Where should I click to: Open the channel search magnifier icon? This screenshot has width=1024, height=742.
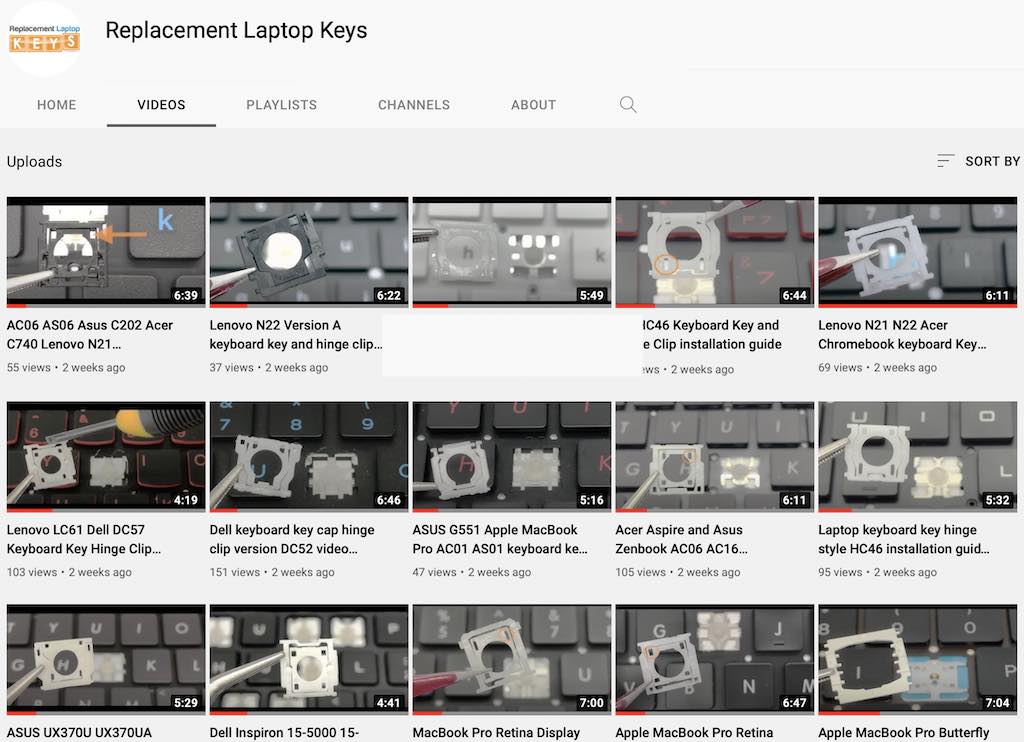pyautogui.click(x=628, y=105)
